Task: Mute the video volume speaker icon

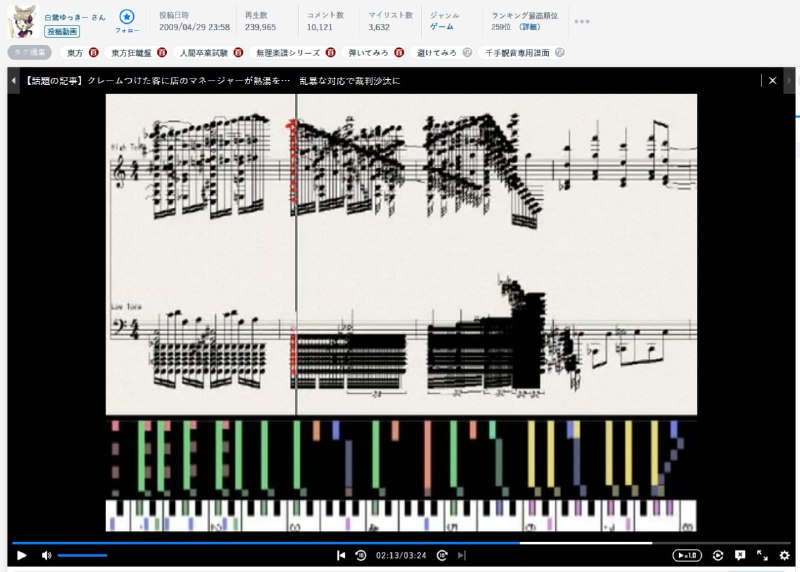Action: [x=46, y=555]
